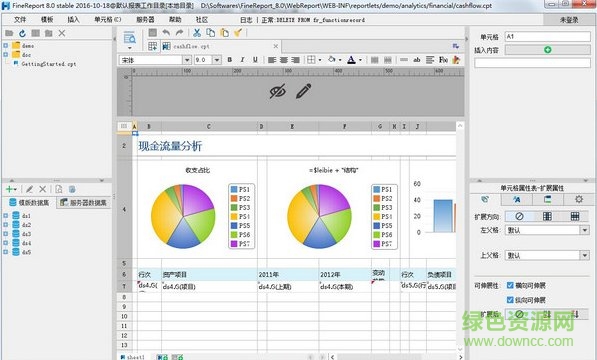Select vertical expand direction option

[547, 217]
